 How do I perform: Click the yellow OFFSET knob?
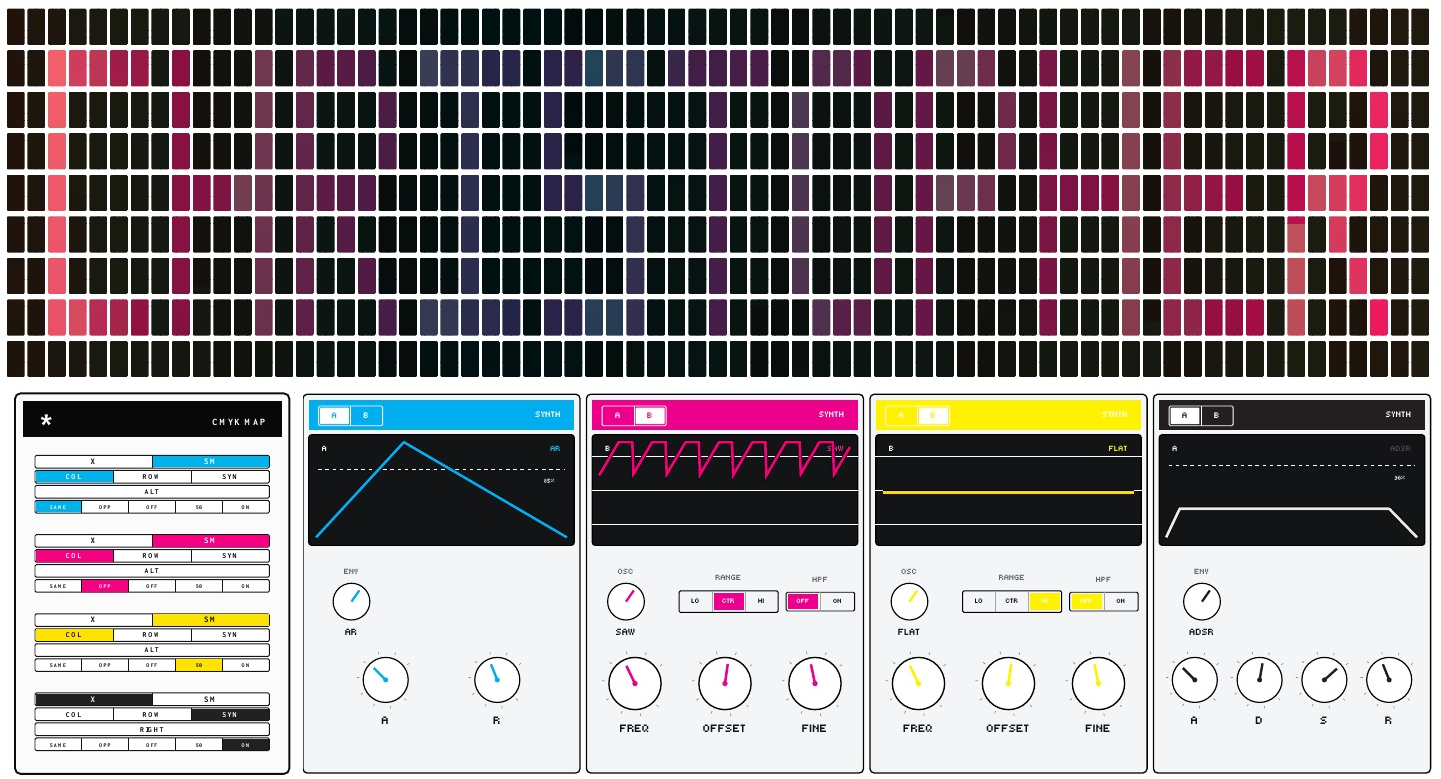click(x=1008, y=683)
